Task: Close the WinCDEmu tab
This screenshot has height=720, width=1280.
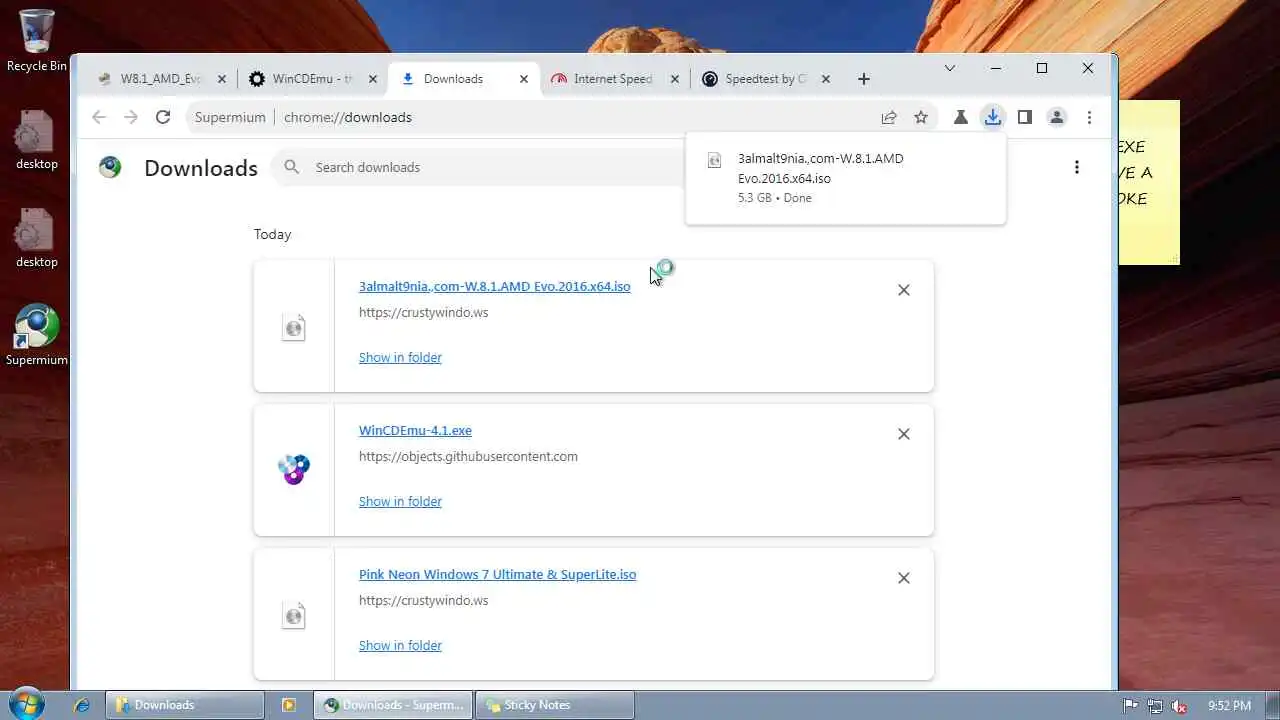Action: click(373, 79)
